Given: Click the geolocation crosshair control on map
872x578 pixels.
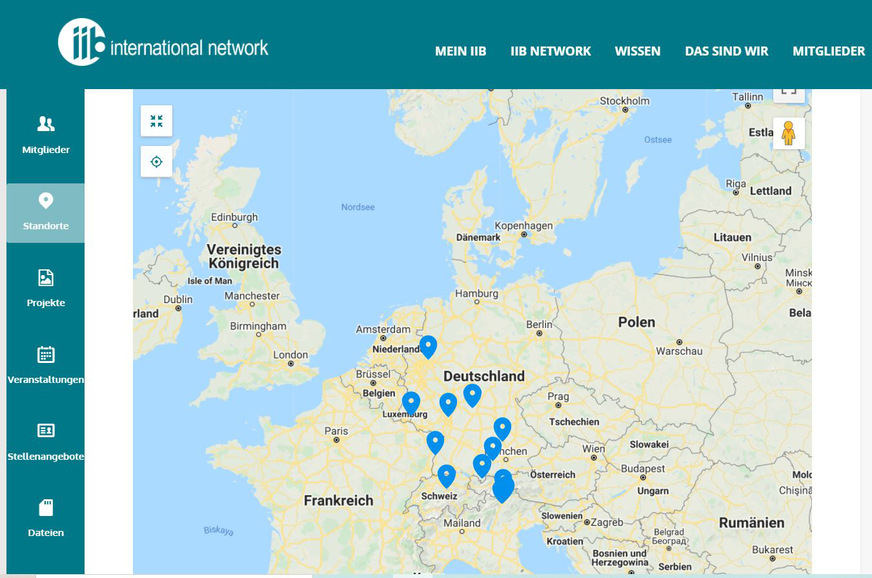Looking at the screenshot, I should (156, 160).
